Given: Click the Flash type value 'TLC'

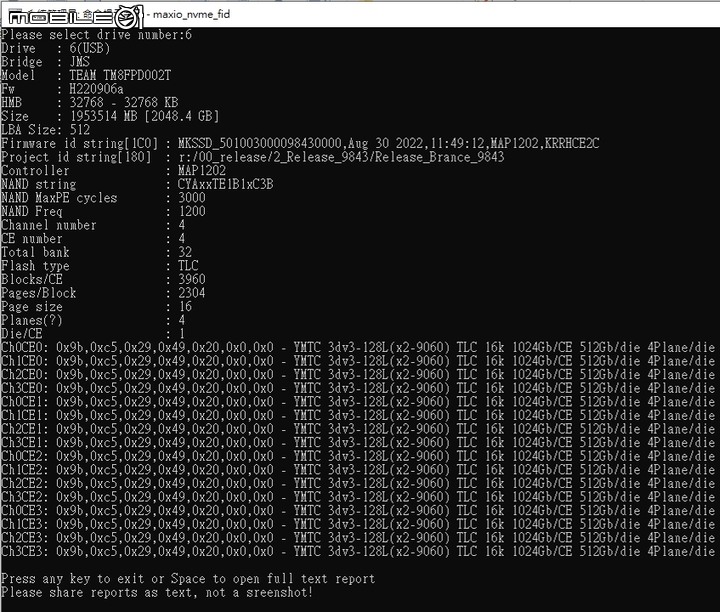Looking at the screenshot, I should (x=188, y=266).
